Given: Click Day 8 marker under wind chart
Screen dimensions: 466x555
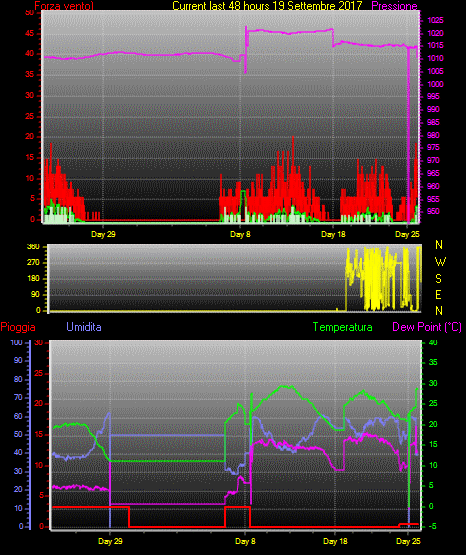Looking at the screenshot, I should (x=240, y=234).
